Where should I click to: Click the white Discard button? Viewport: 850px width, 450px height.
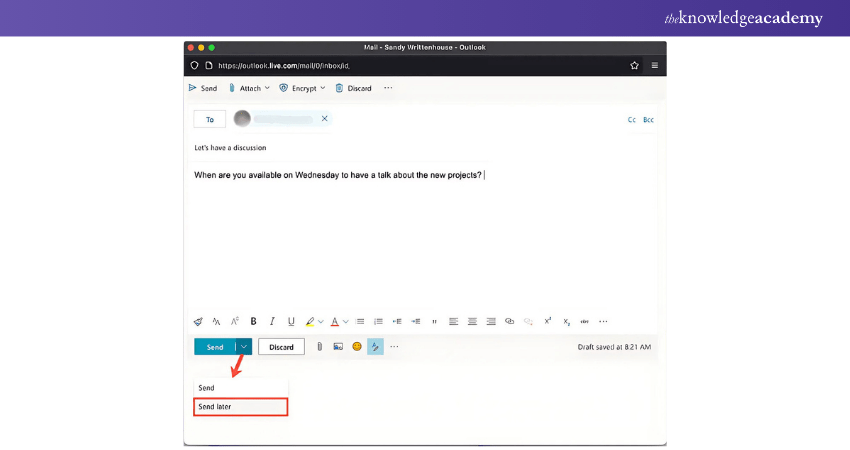tap(281, 347)
